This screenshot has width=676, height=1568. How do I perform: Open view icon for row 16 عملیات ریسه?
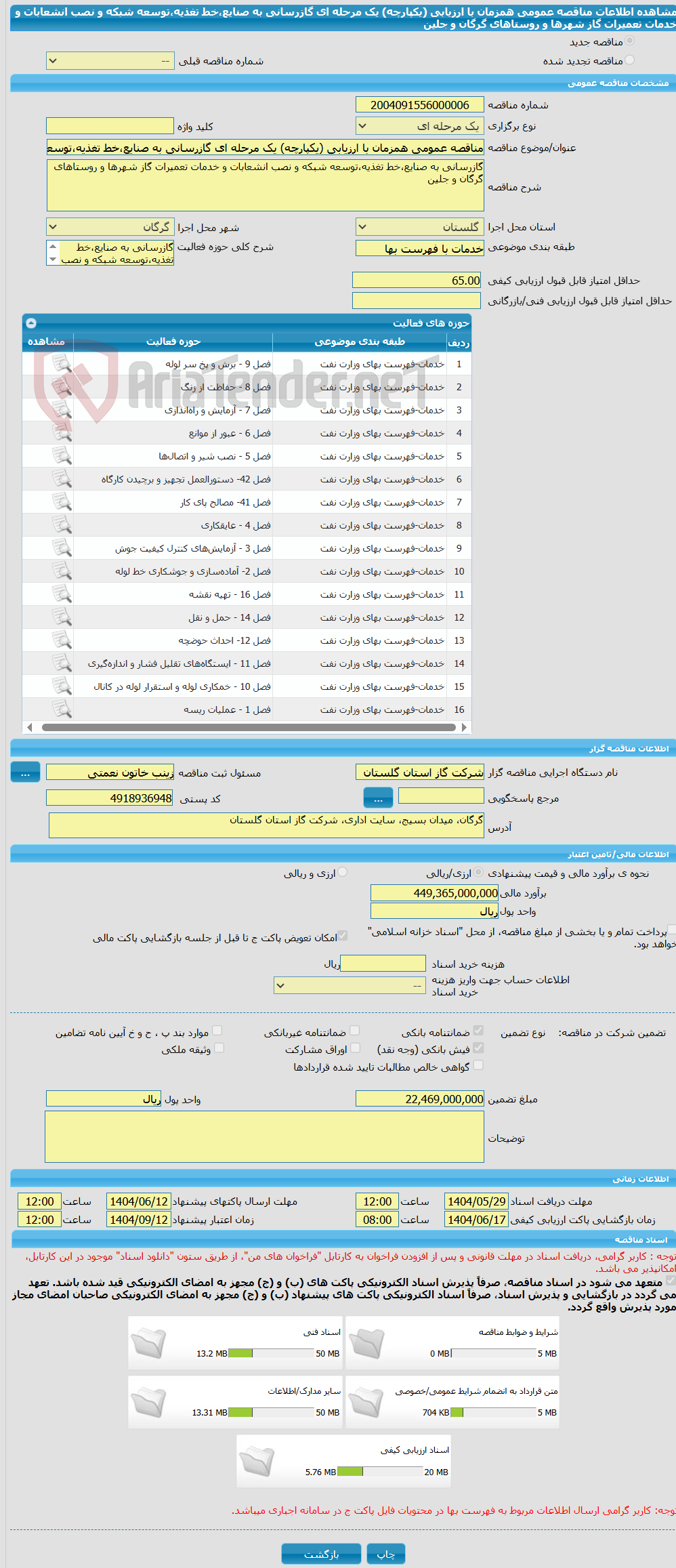click(62, 709)
